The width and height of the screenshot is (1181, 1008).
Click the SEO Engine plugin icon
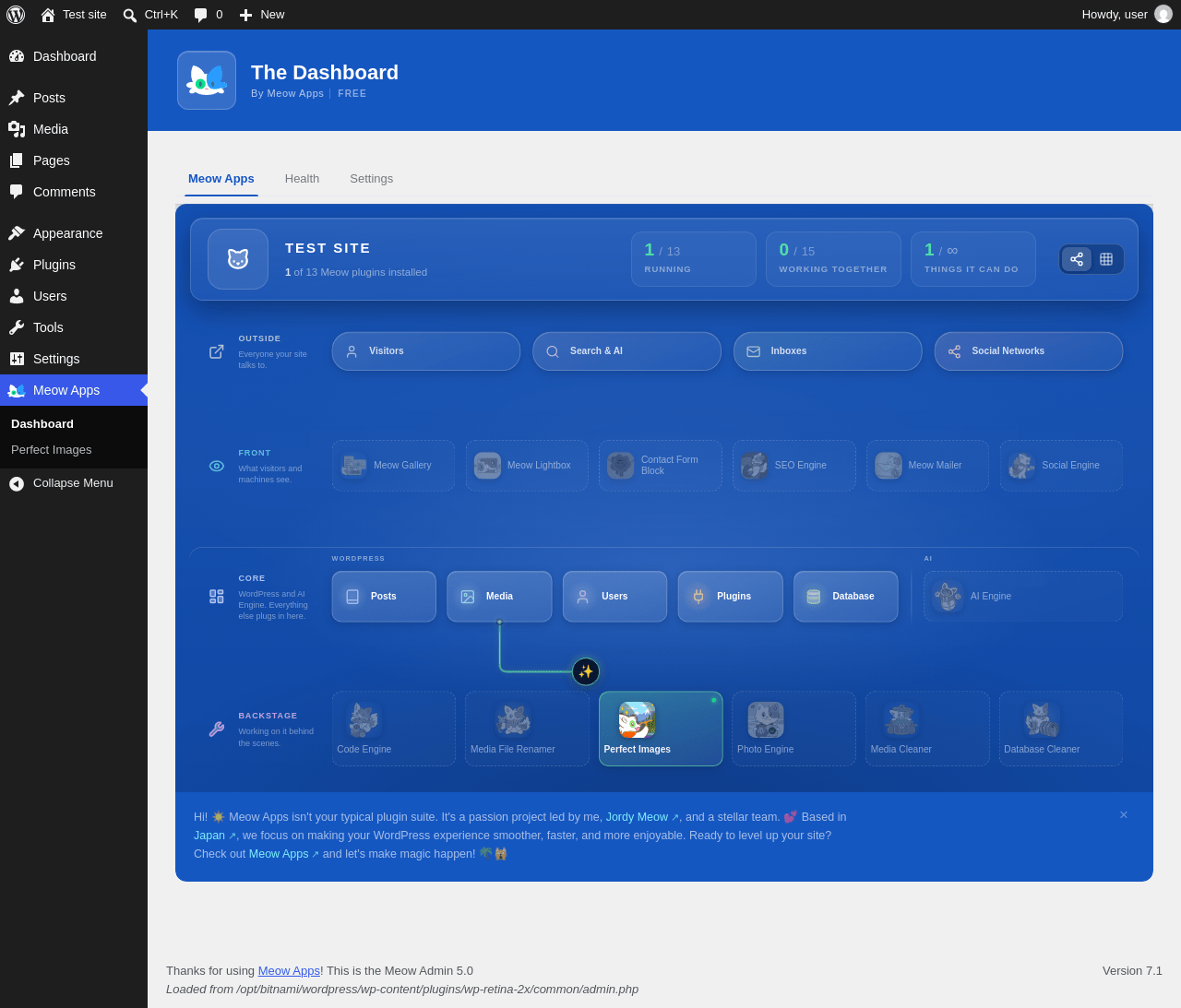[x=755, y=466]
